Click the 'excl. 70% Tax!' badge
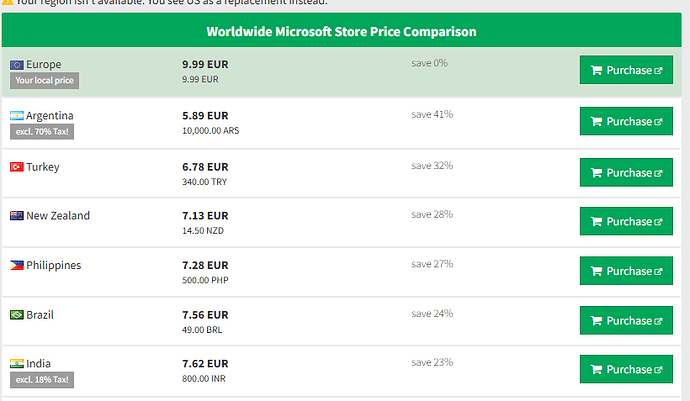Screen dimensions: 690x401 click(44, 132)
